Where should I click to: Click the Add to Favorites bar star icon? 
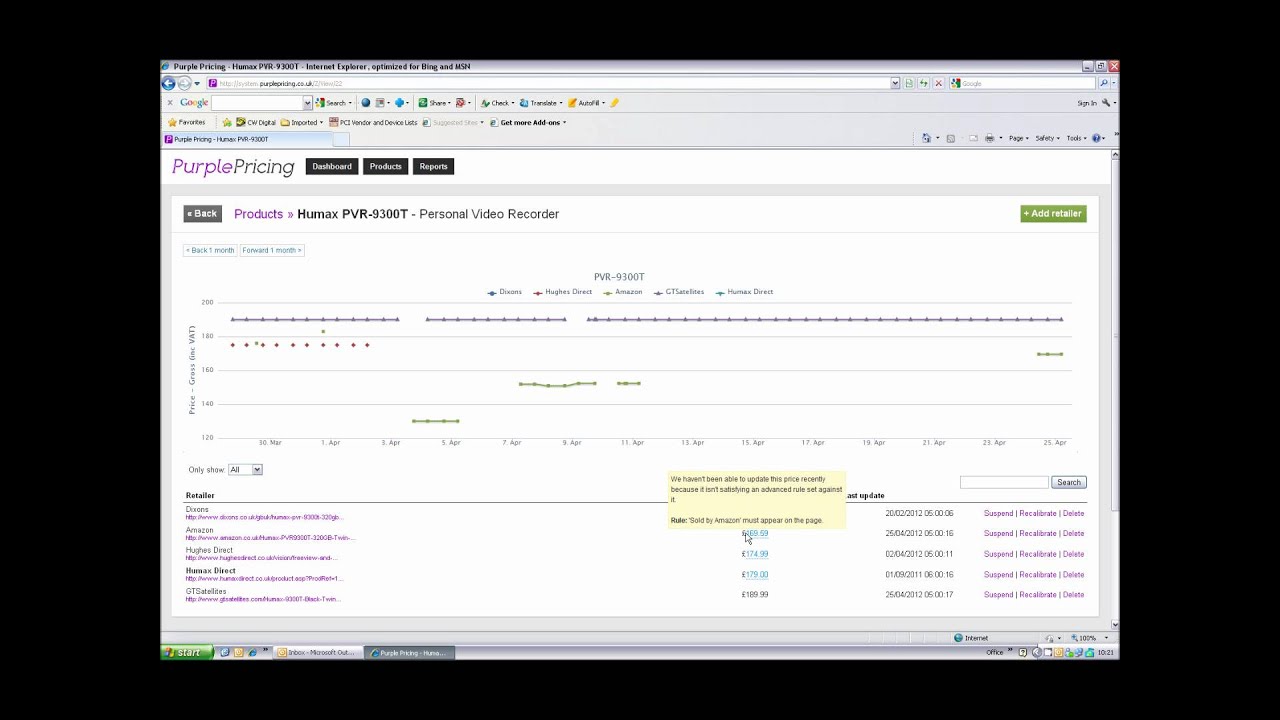click(x=227, y=122)
